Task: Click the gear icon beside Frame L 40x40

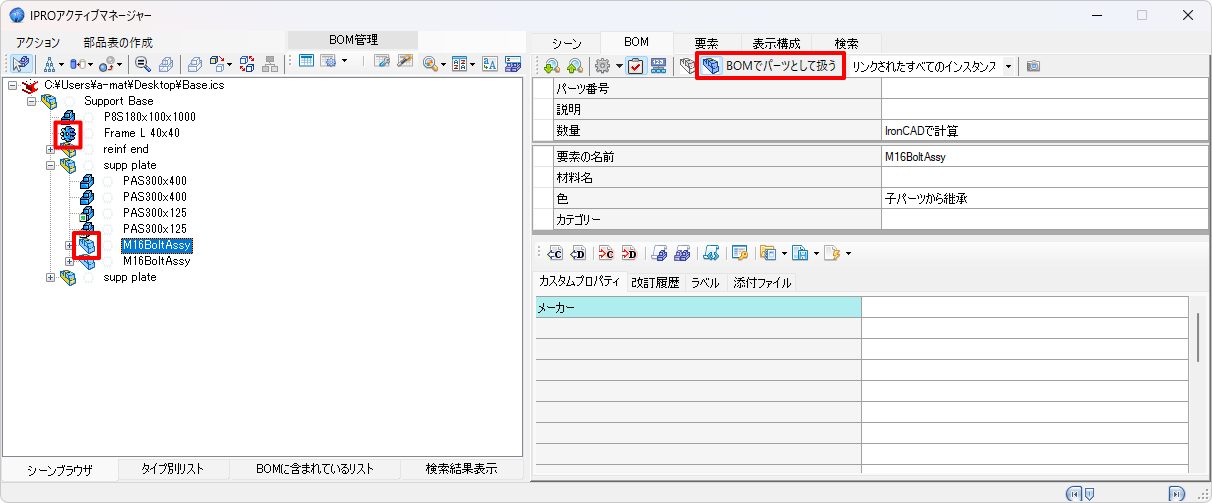Action: coord(68,133)
